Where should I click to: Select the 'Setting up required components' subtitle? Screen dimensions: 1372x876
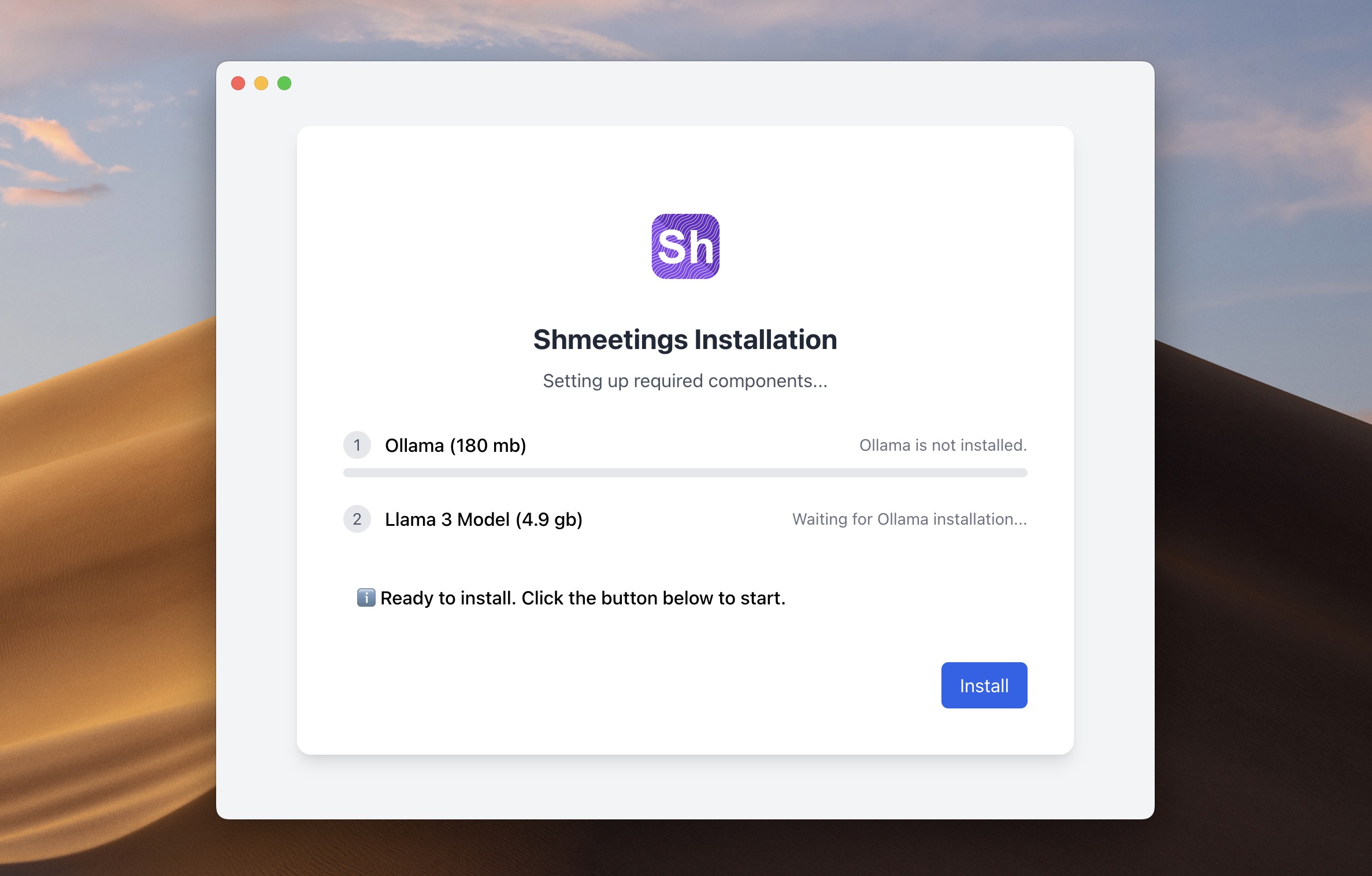[x=685, y=381]
